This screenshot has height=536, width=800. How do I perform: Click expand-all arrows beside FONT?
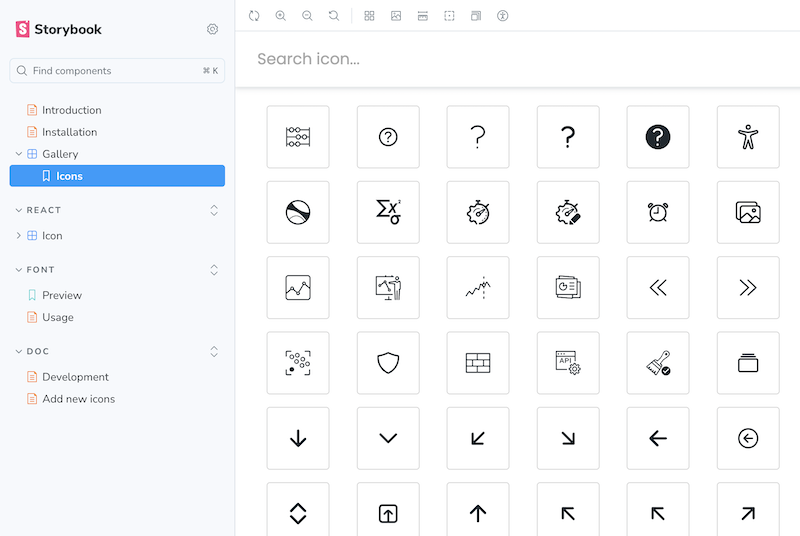[x=214, y=270]
